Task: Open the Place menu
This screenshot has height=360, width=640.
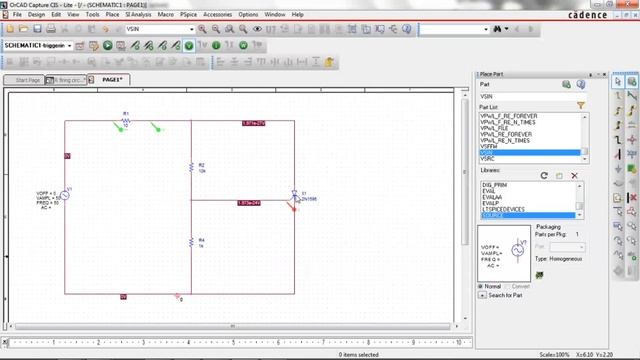Action: click(112, 14)
